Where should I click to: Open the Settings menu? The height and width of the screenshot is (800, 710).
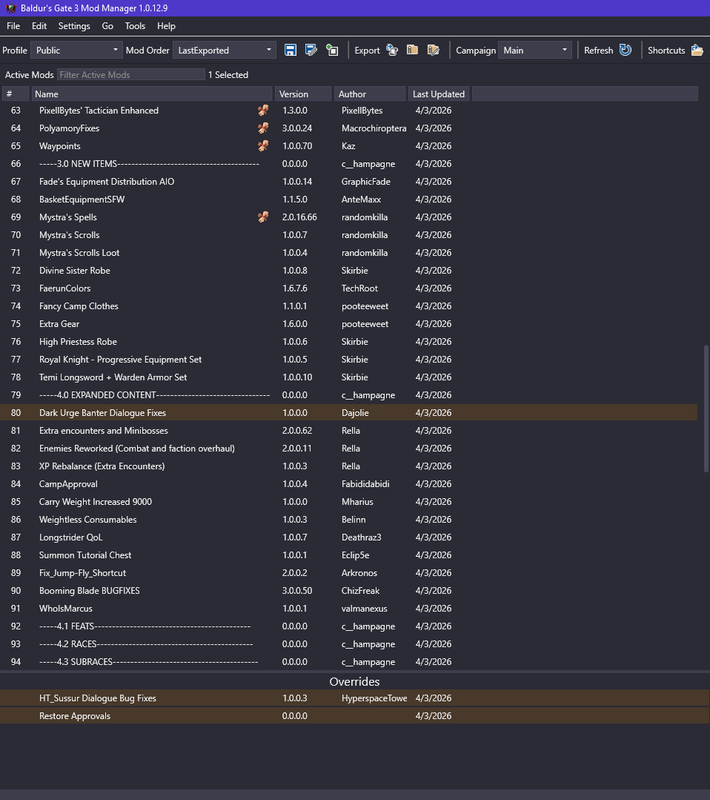pyautogui.click(x=74, y=26)
